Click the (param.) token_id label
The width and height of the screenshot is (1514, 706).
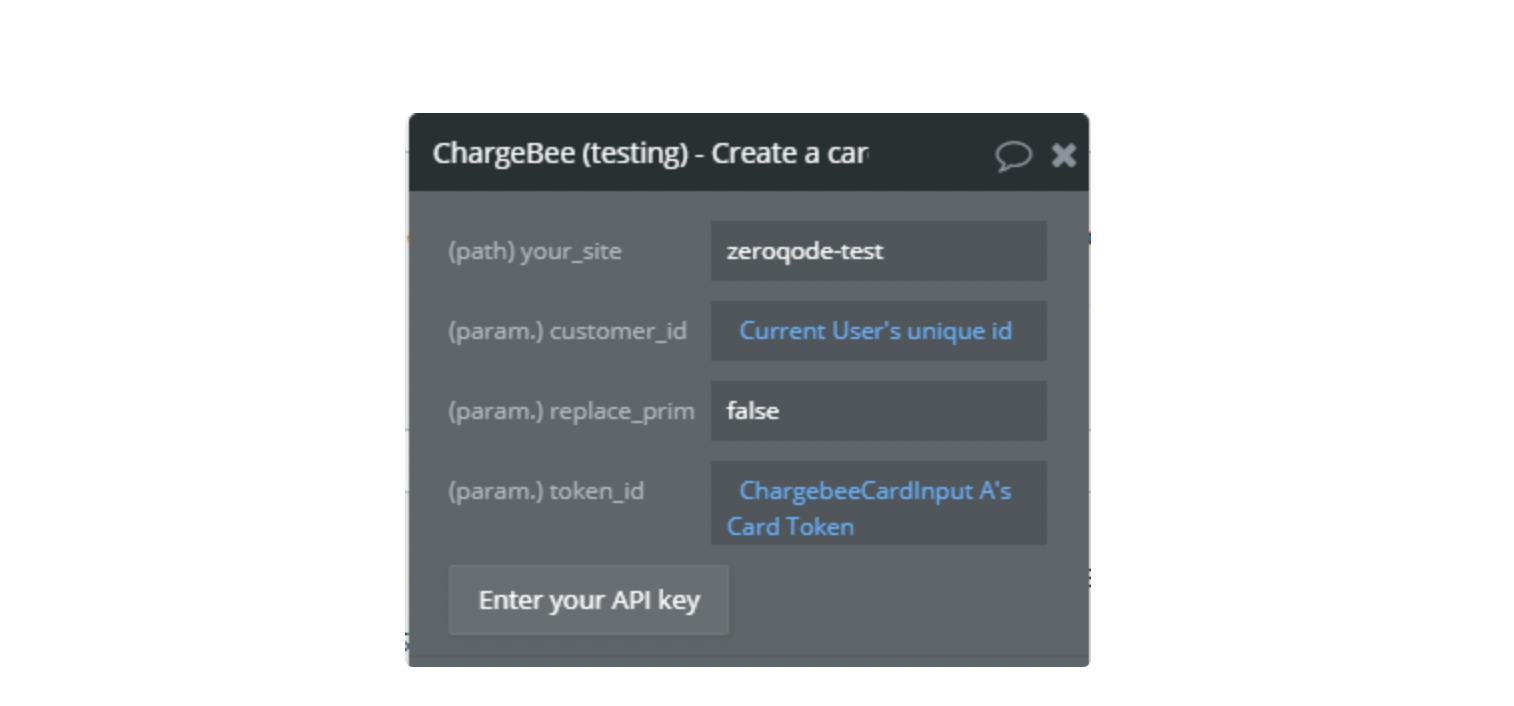pyautogui.click(x=546, y=491)
